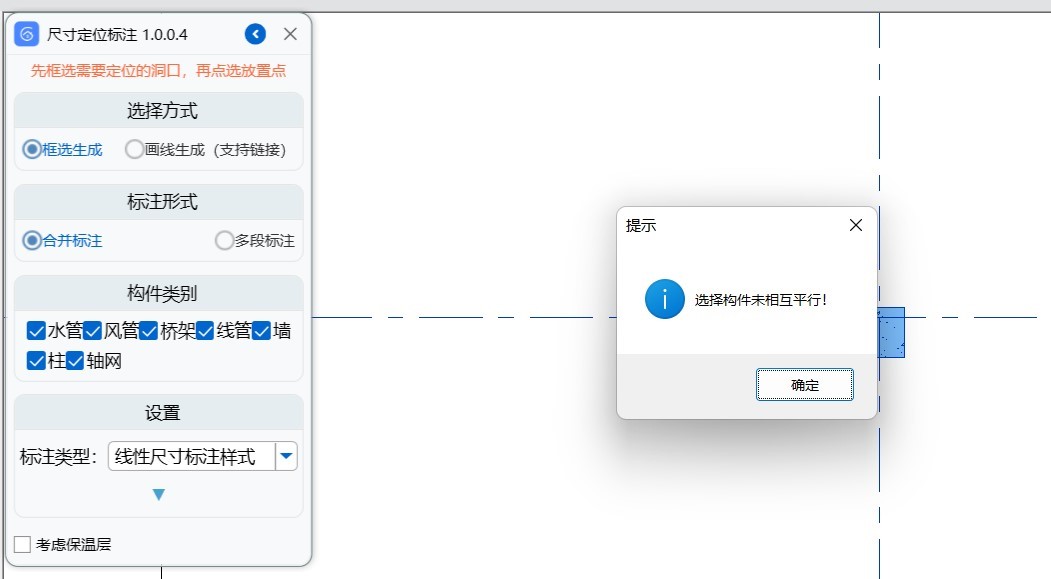Uncheck the 轴网 checkbox
Image resolution: width=1051 pixels, height=579 pixels.
(75, 361)
